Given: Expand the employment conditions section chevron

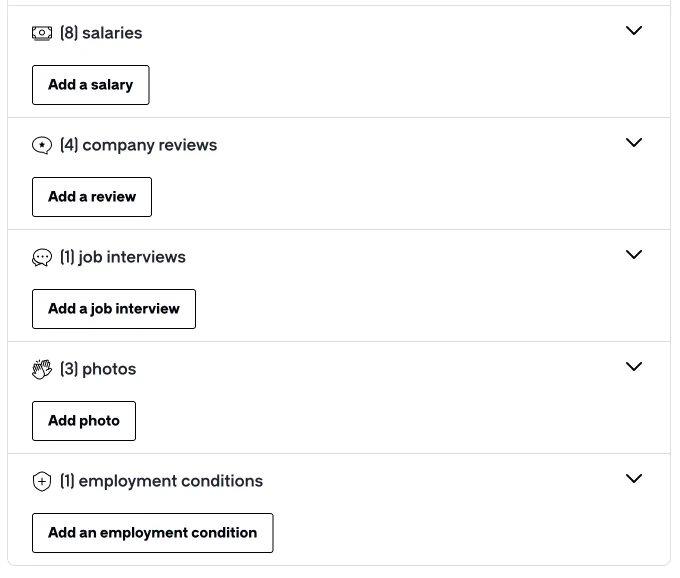Looking at the screenshot, I should coord(634,478).
